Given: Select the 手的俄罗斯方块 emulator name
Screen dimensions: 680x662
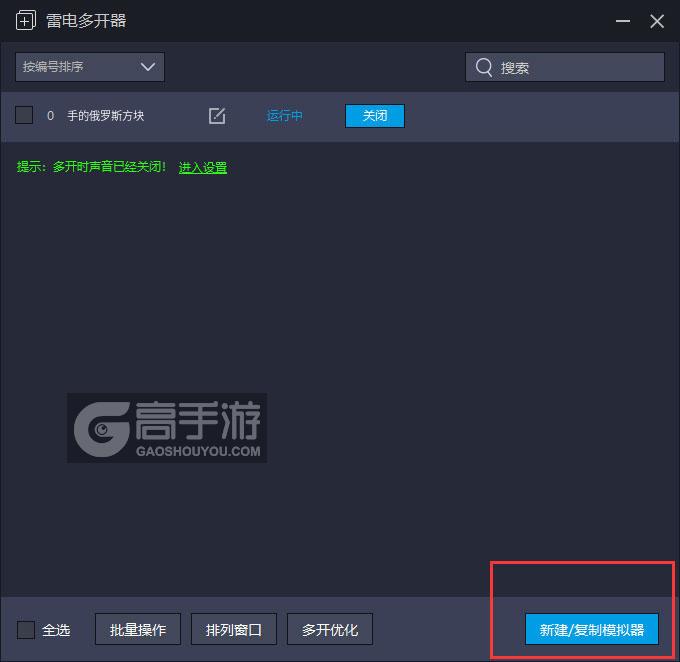Looking at the screenshot, I should 105,116.
